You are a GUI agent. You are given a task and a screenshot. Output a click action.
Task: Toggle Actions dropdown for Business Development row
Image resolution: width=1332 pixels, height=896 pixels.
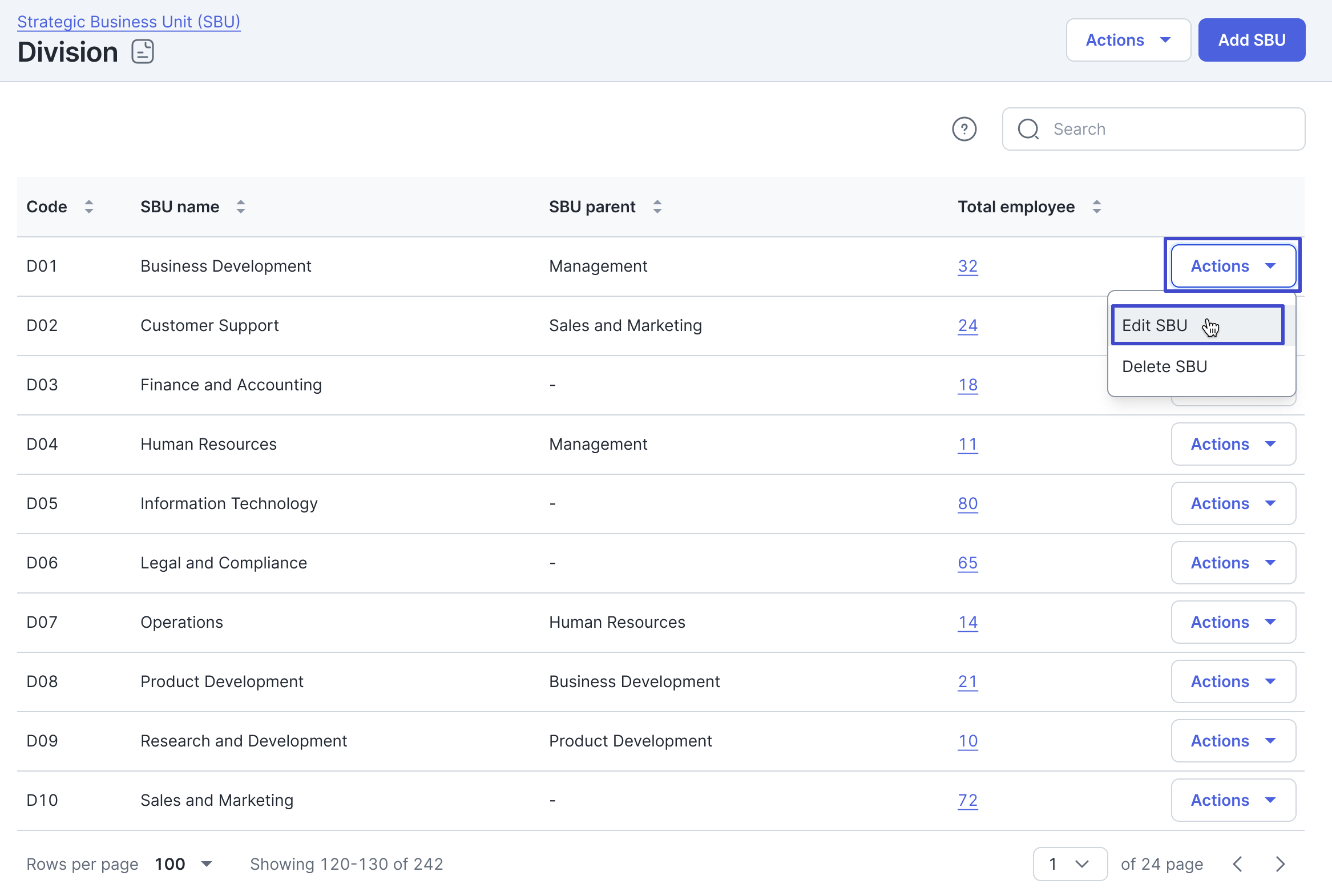click(1233, 266)
